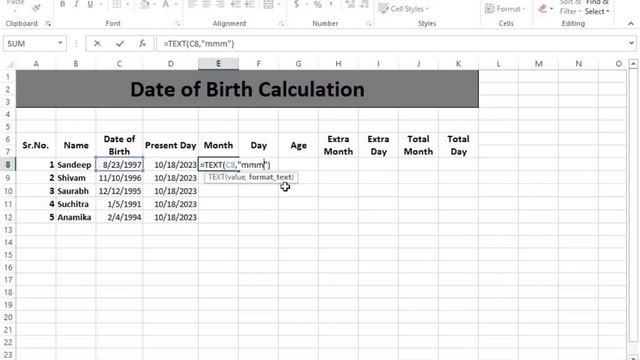Click Anamika name cell
Screen dimensions: 640x360
pos(76,217)
